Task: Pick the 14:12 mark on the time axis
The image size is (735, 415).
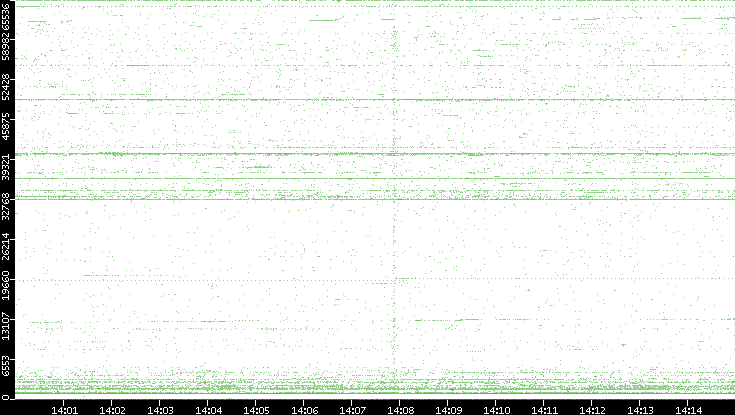Action: pos(592,409)
